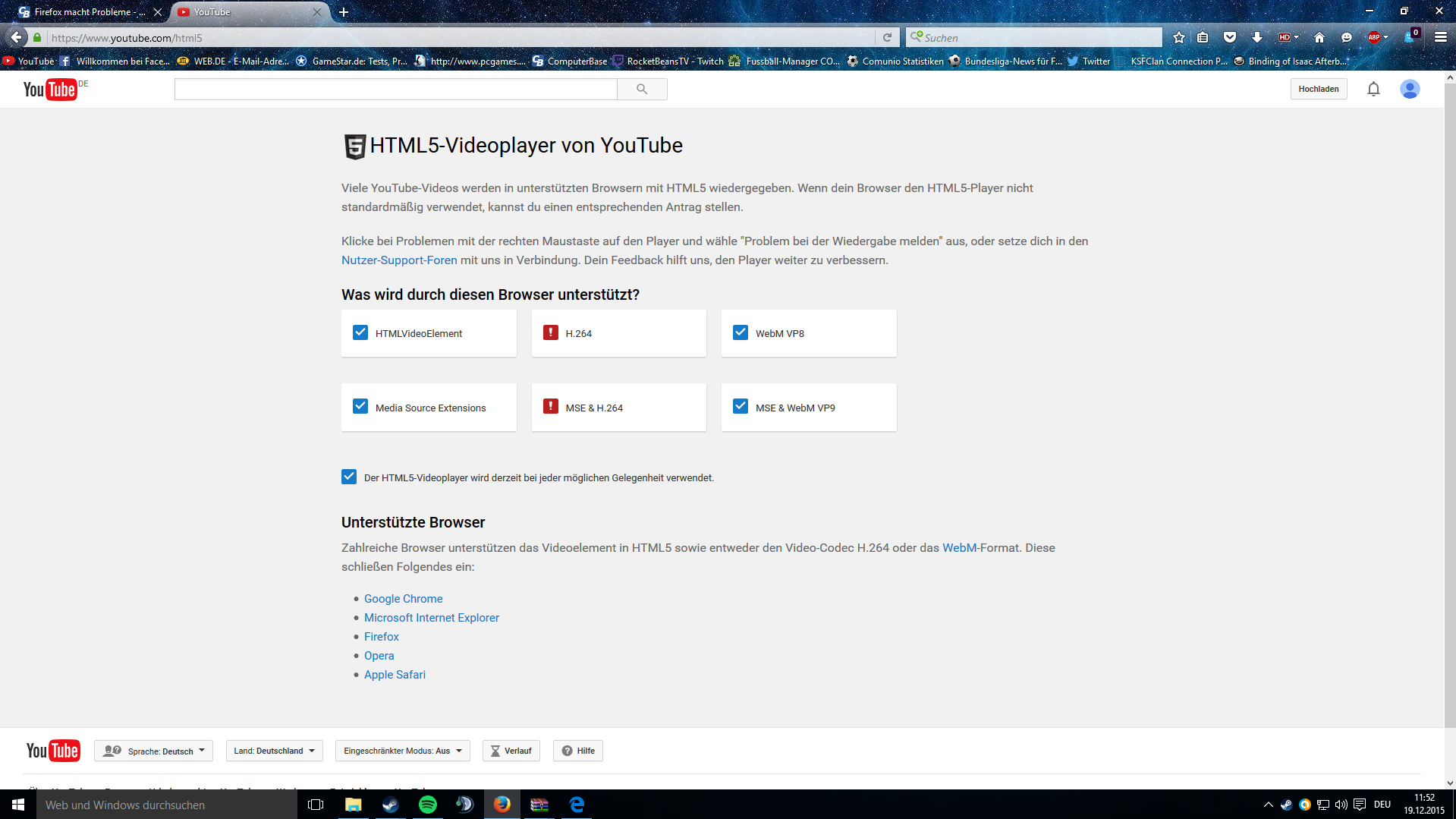Click into the YouTube search field
Screen dimensions: 1456x819
(396, 90)
